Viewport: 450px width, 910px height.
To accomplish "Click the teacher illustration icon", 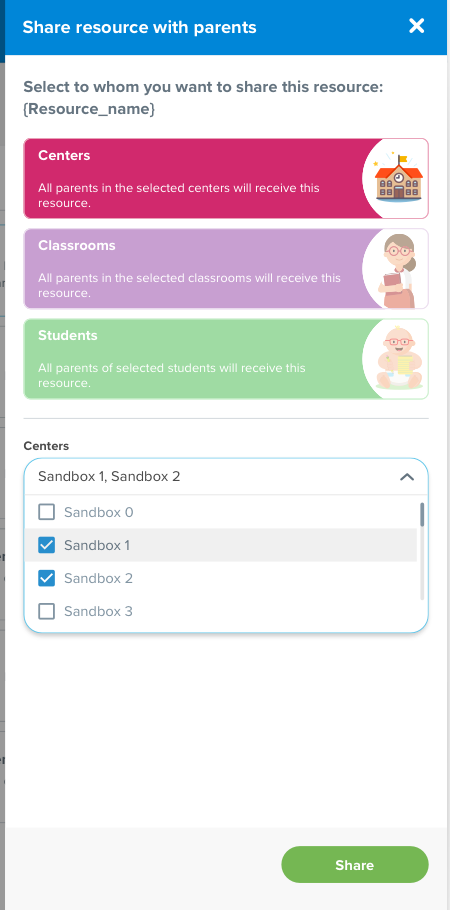I will point(399,270).
